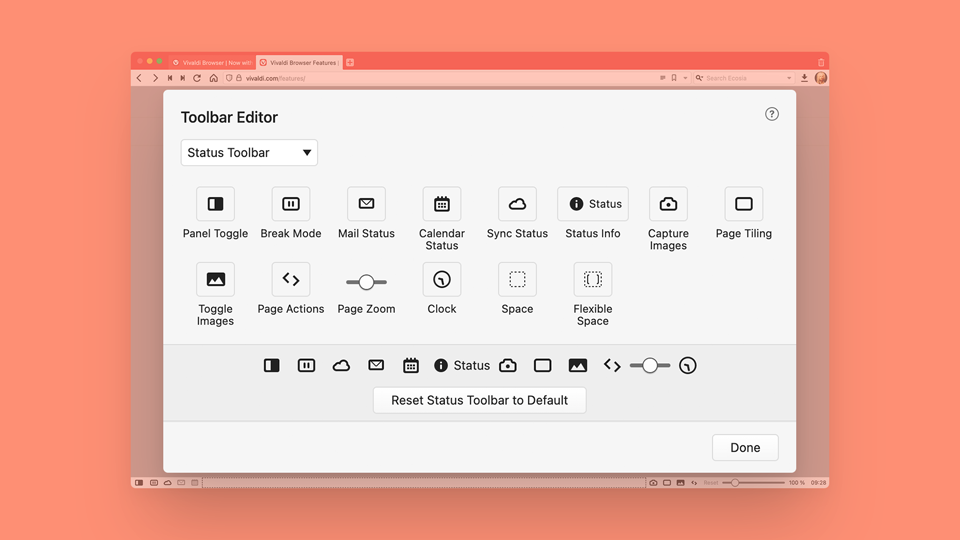Expand the search field history dropdown arrow
The width and height of the screenshot is (960, 540).
coord(789,78)
